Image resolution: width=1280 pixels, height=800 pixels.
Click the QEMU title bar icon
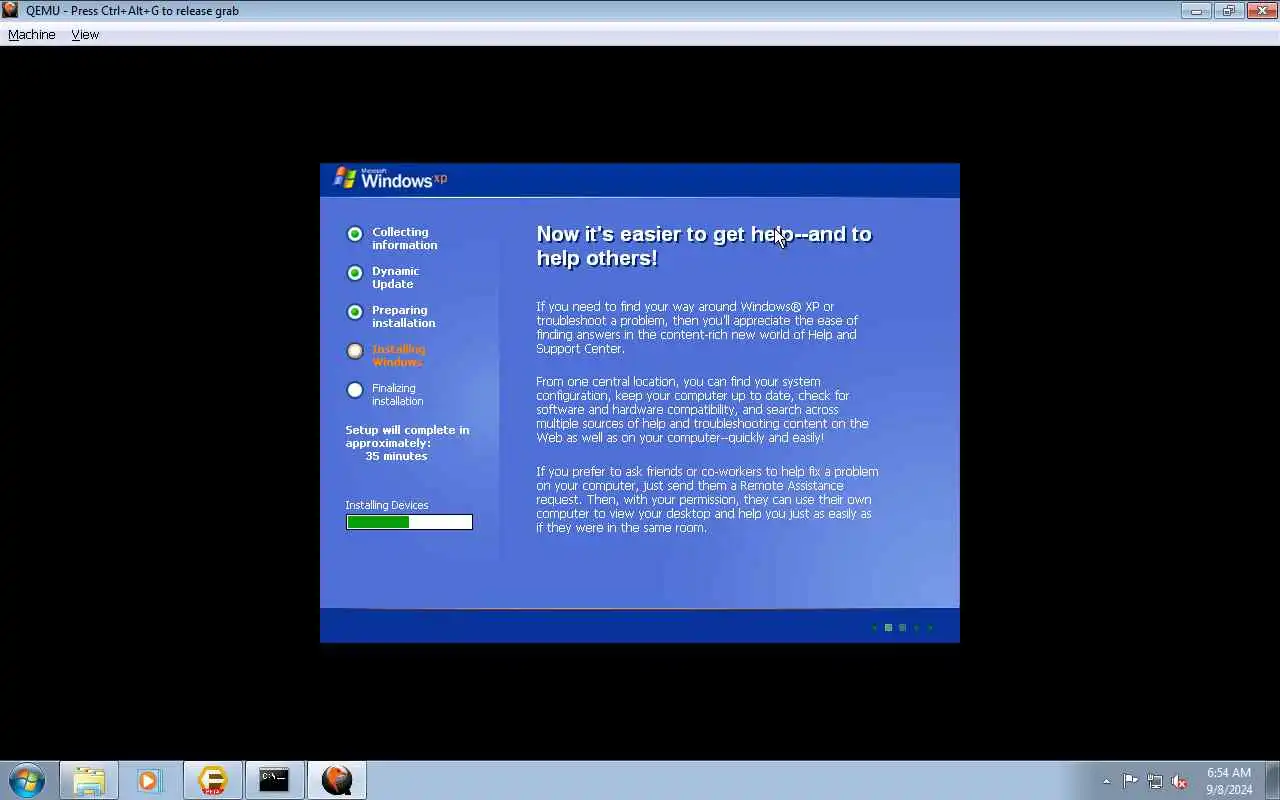[10, 10]
